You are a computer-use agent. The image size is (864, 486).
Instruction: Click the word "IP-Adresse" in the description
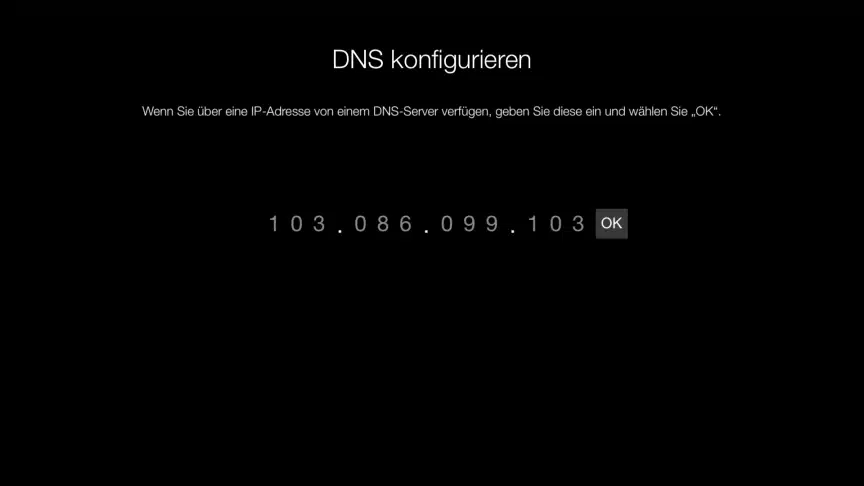coord(280,111)
